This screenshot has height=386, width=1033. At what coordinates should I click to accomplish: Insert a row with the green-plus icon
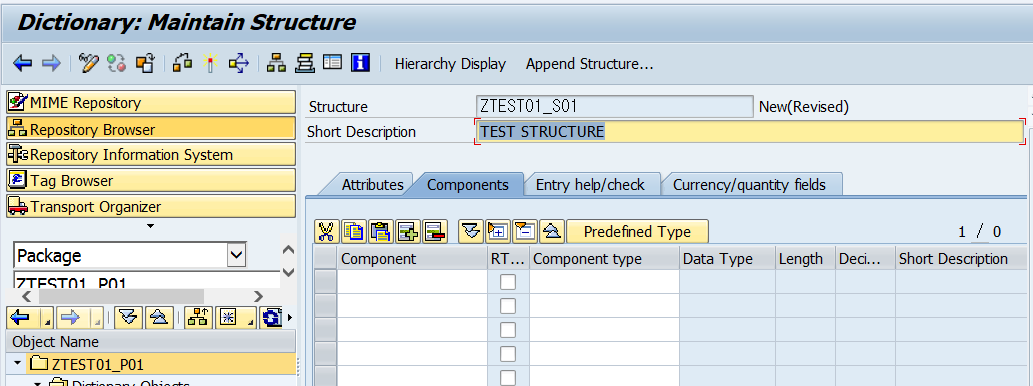pos(408,231)
